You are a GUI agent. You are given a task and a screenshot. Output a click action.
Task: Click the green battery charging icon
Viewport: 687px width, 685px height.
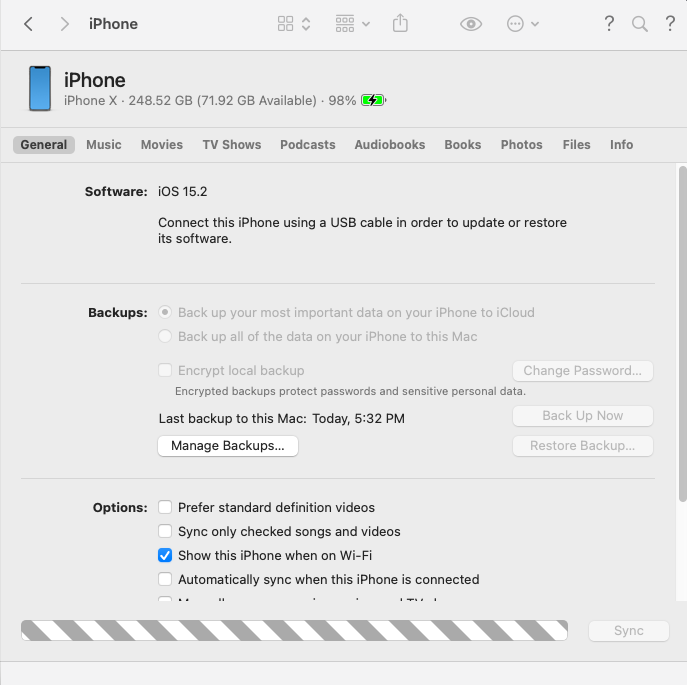point(373,100)
